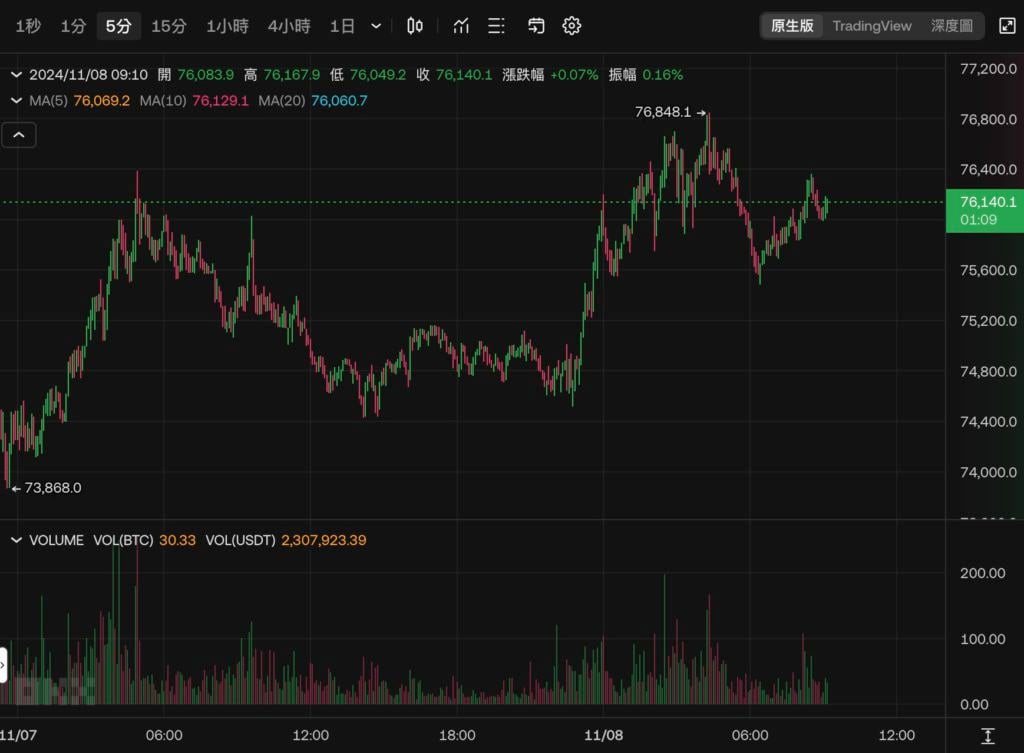Viewport: 1024px width, 753px height.
Task: Collapse the VOLUME indicator legend
Action: click(x=16, y=540)
